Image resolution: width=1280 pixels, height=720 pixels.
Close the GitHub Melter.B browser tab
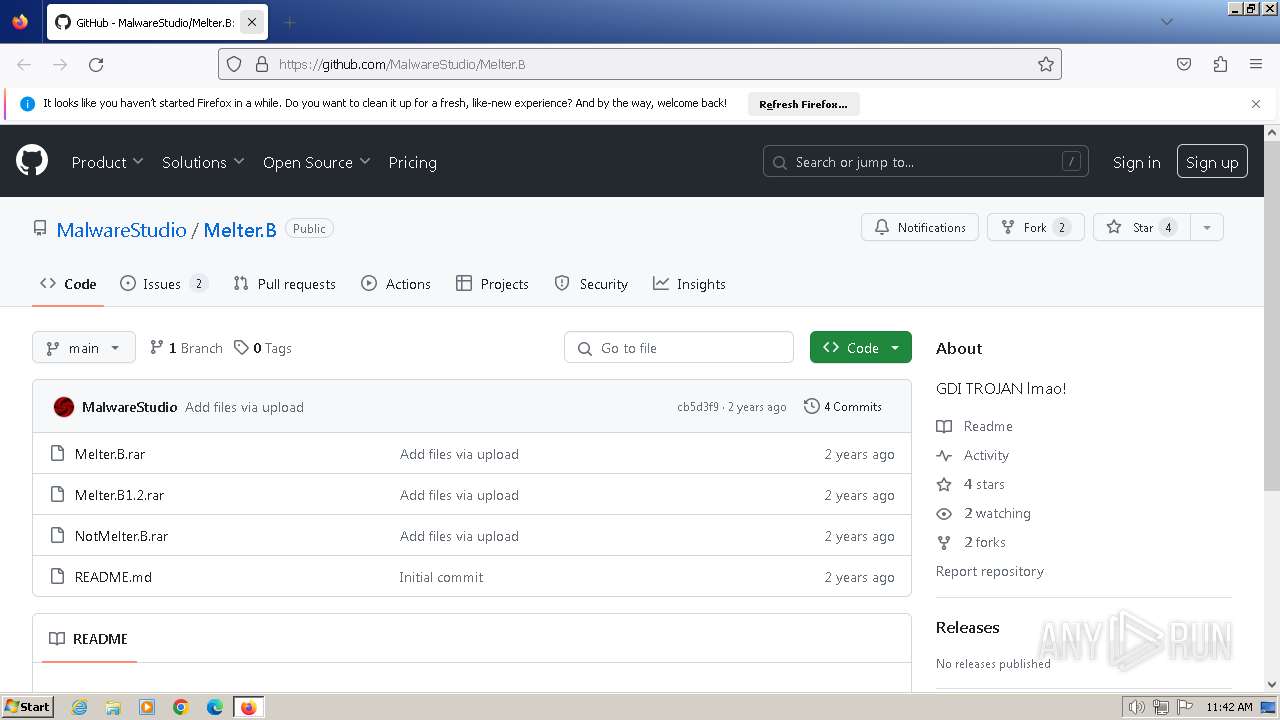click(x=251, y=22)
